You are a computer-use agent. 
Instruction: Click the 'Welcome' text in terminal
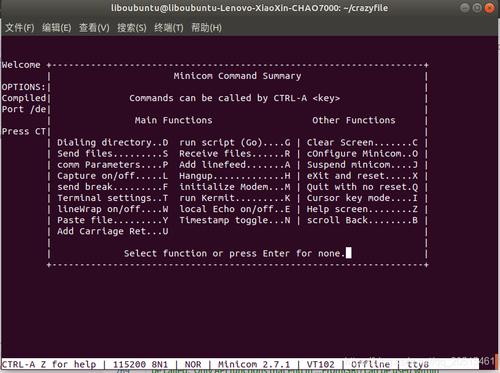pos(21,65)
